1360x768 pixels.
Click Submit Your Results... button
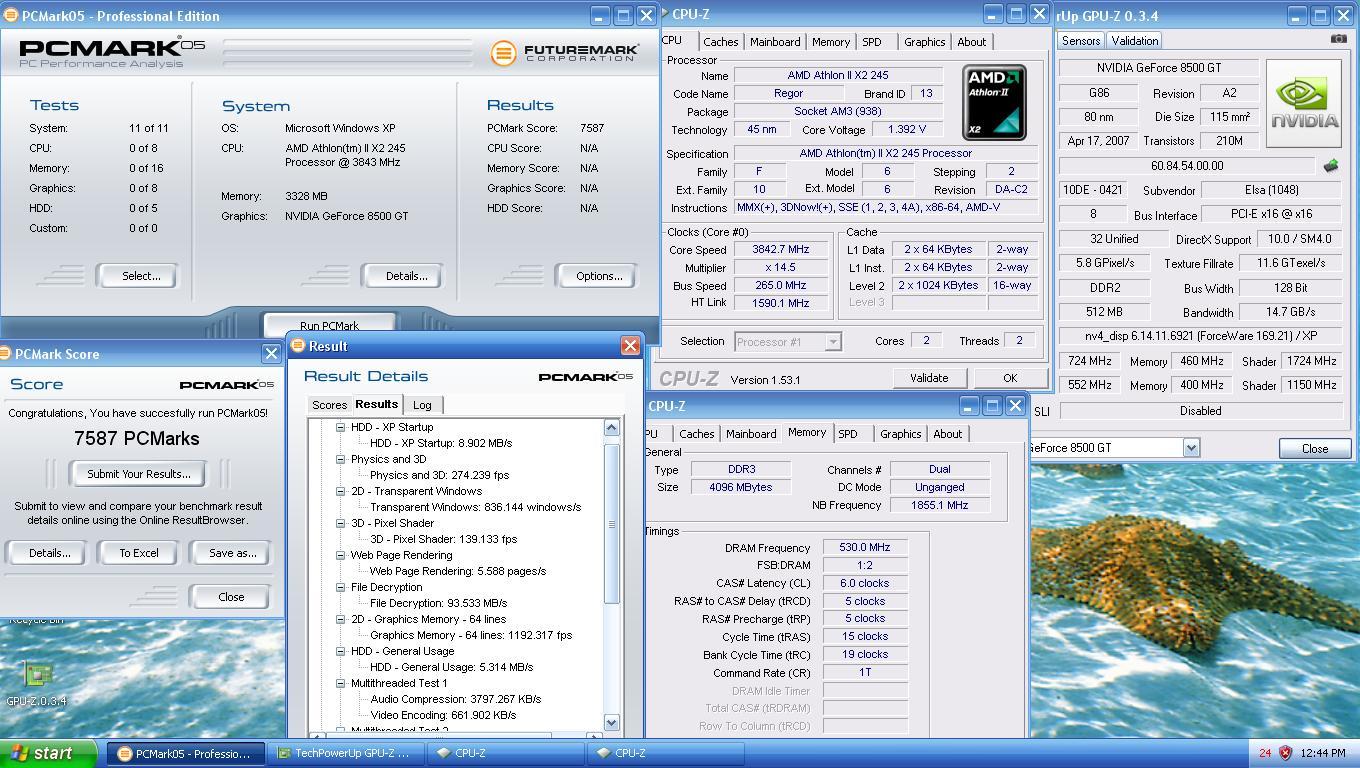(x=138, y=474)
